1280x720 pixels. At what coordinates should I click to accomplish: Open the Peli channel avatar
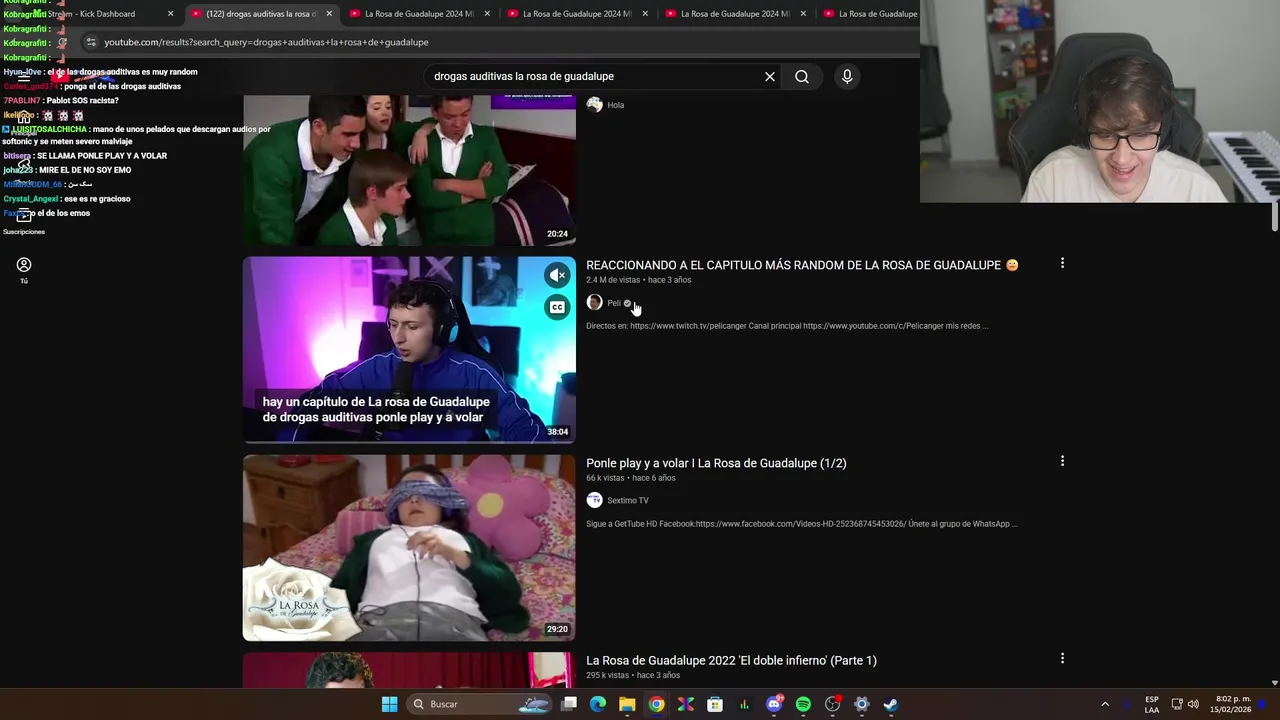(x=594, y=303)
